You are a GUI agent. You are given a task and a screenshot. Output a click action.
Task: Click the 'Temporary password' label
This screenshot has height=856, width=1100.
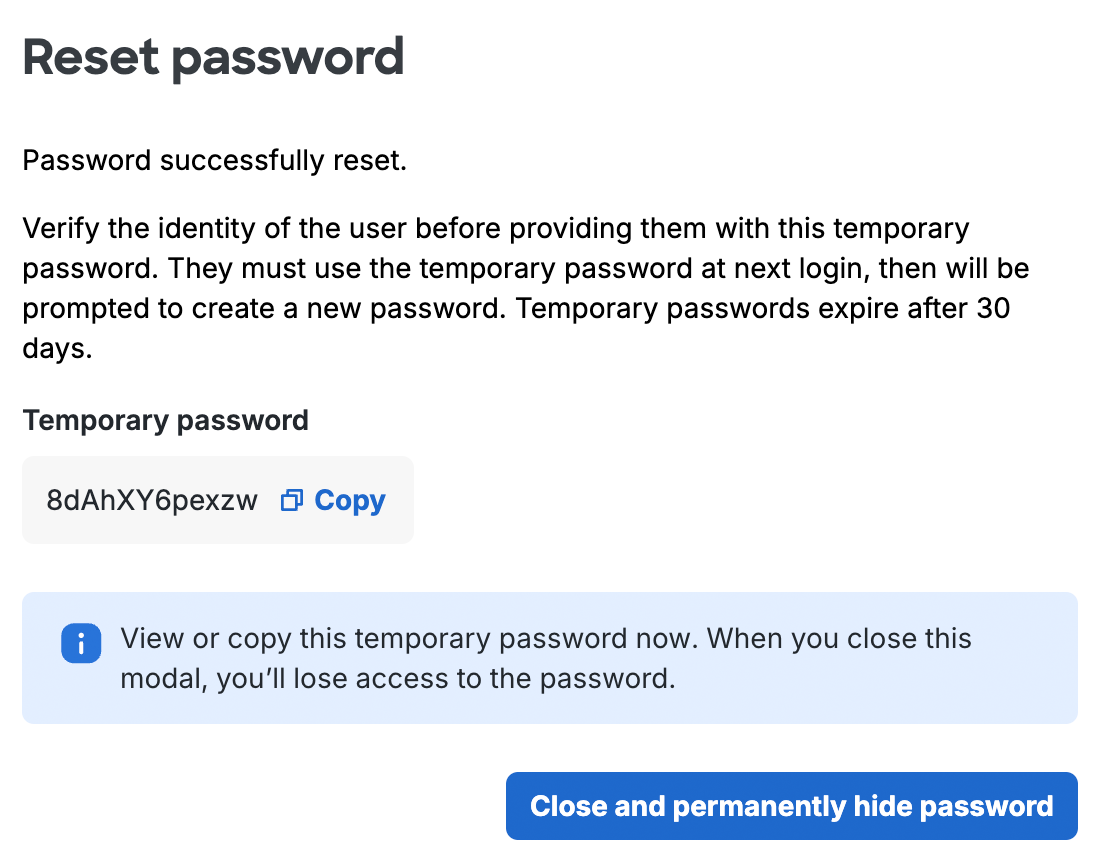pyautogui.click(x=165, y=420)
